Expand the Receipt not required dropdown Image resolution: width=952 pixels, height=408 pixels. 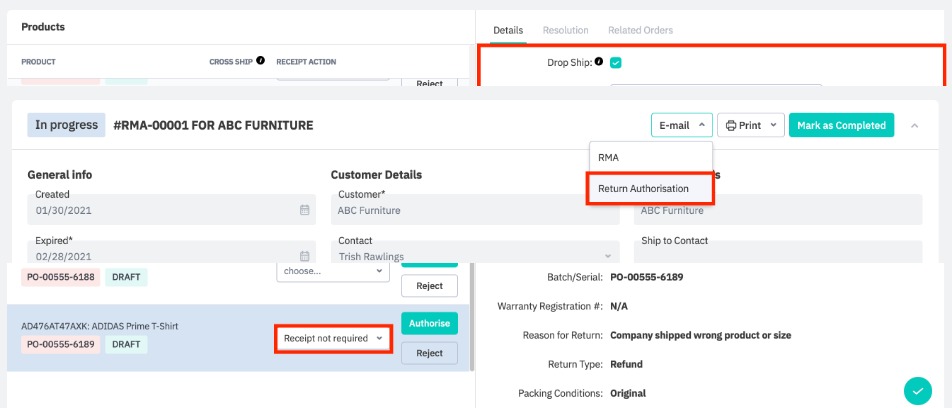pyautogui.click(x=334, y=338)
